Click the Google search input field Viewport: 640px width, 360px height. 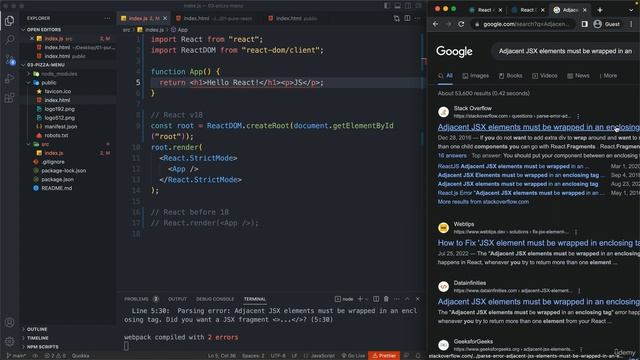pyautogui.click(x=565, y=51)
